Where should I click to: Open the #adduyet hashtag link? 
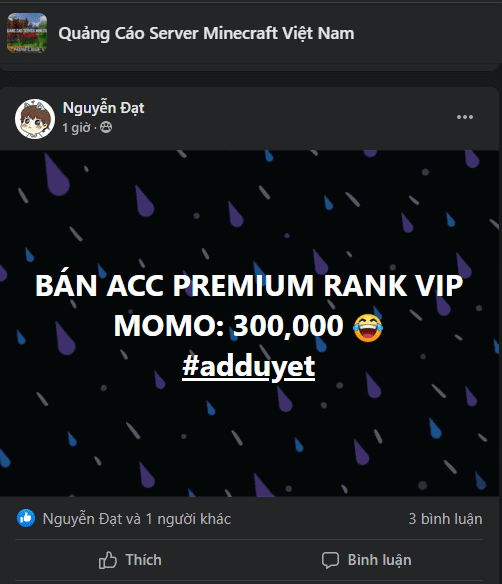249,367
